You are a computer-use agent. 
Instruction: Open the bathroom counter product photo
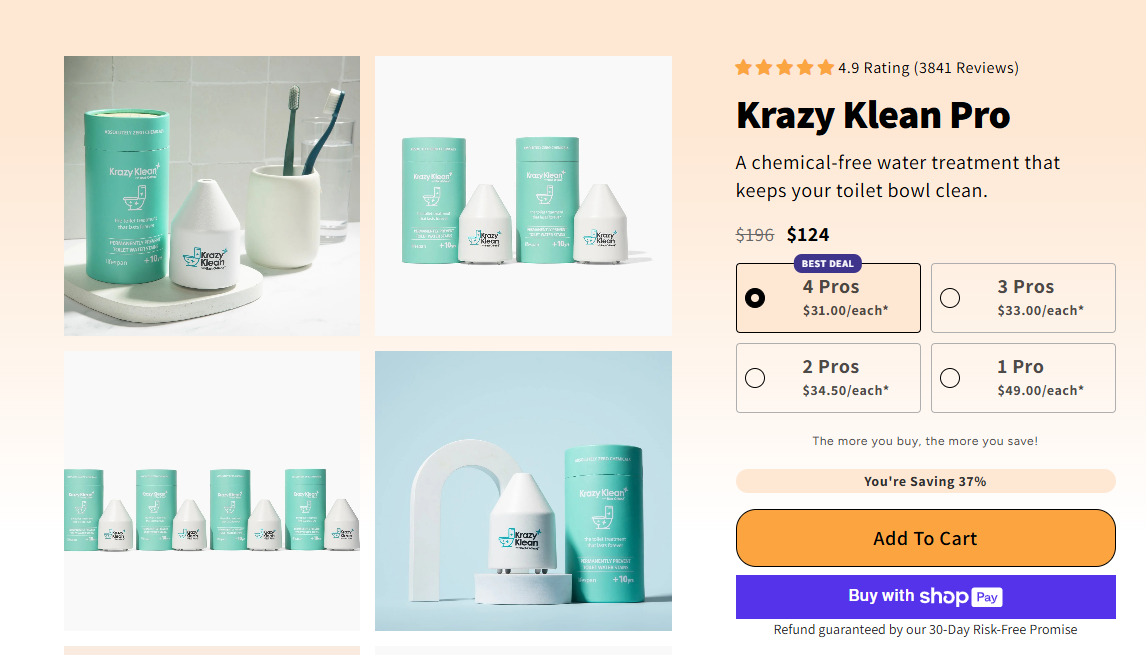click(x=212, y=195)
